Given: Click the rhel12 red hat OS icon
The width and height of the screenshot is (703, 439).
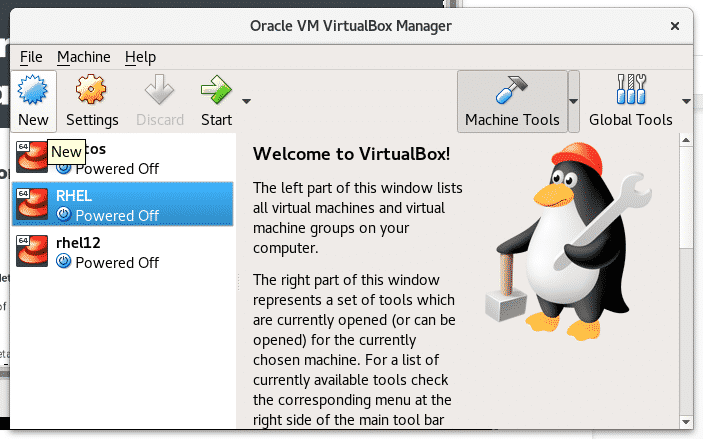Looking at the screenshot, I should [32, 251].
